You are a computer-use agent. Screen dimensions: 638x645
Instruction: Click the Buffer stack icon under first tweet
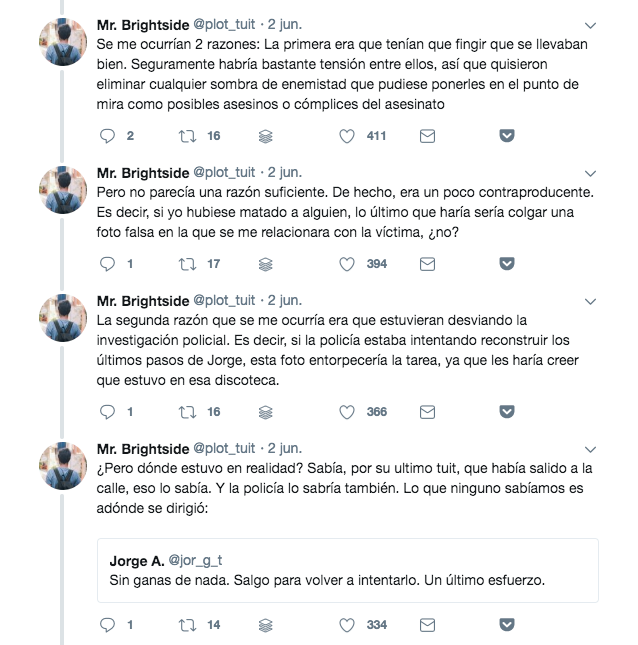tap(266, 136)
